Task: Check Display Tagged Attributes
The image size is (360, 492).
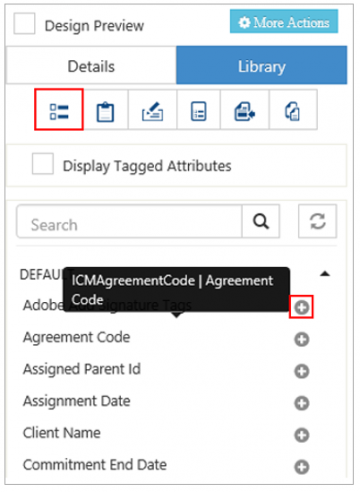Action: [x=43, y=164]
